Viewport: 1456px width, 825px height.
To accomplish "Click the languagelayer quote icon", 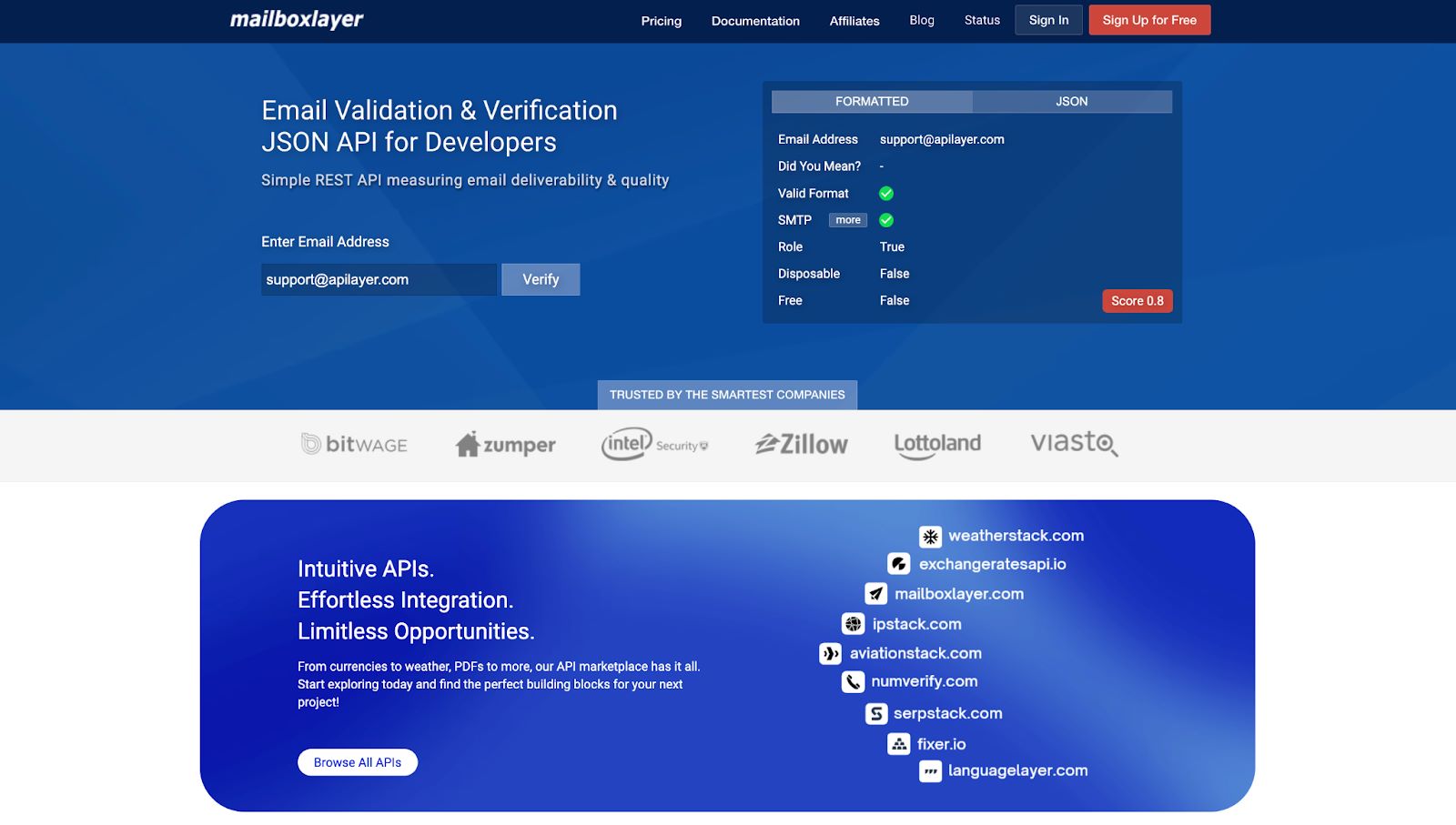I will (930, 771).
